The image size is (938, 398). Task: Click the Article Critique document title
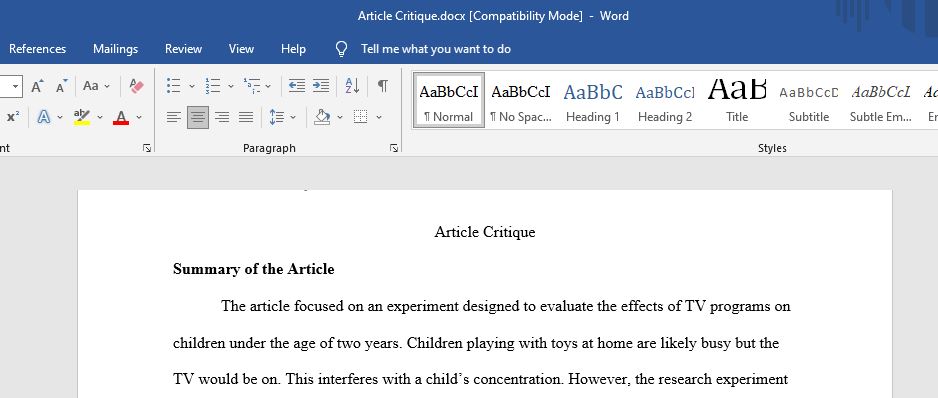pyautogui.click(x=485, y=232)
